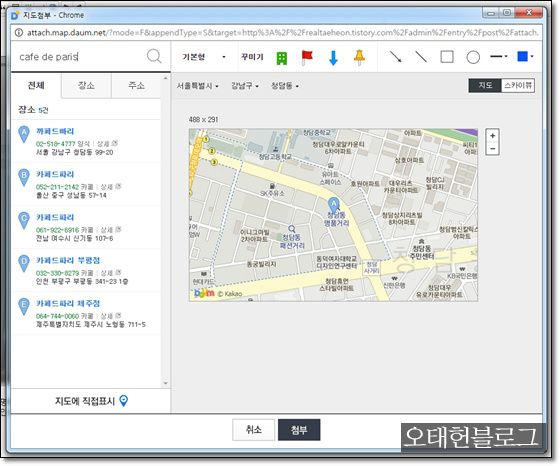Click the 꾸미기 decorate label
Image resolution: width=560 pixels, height=466 pixels.
tap(252, 57)
